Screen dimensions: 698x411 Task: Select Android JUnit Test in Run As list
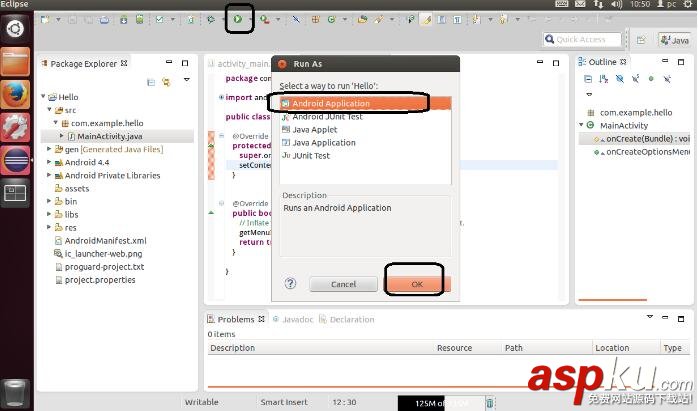(365, 117)
